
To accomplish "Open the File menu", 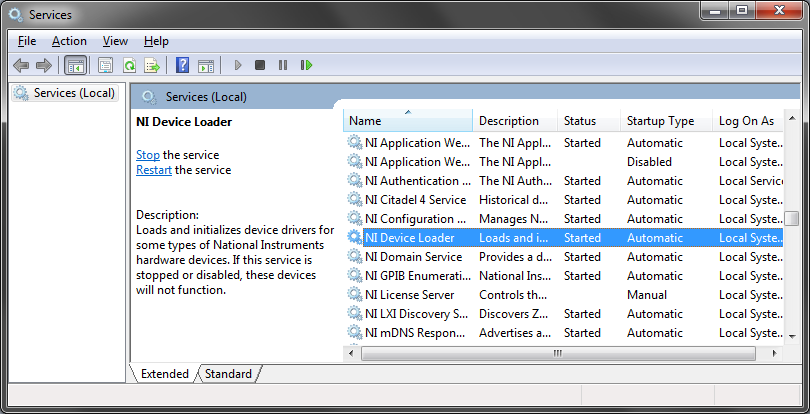I will [27, 41].
